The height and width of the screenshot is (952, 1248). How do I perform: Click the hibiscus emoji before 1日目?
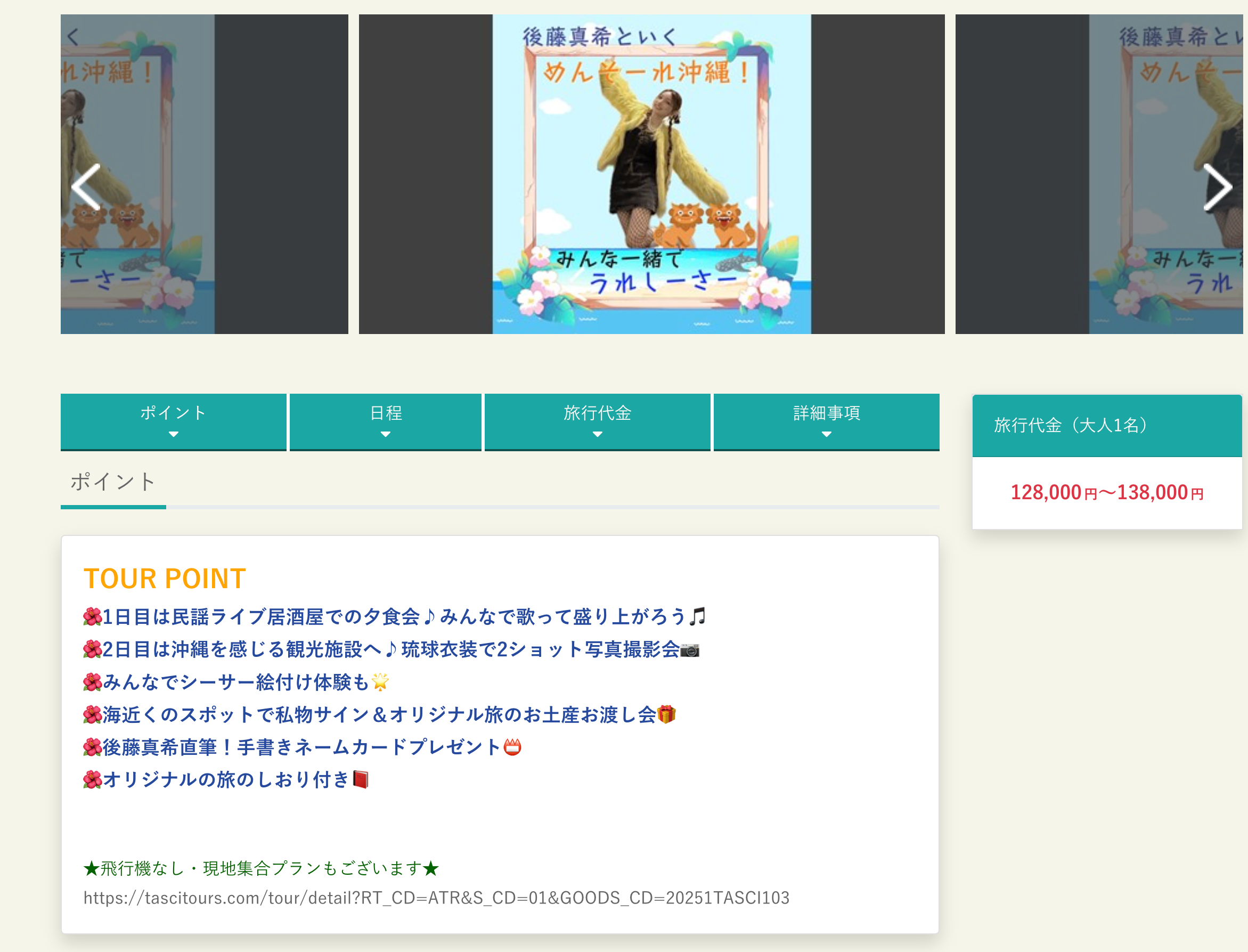[92, 616]
